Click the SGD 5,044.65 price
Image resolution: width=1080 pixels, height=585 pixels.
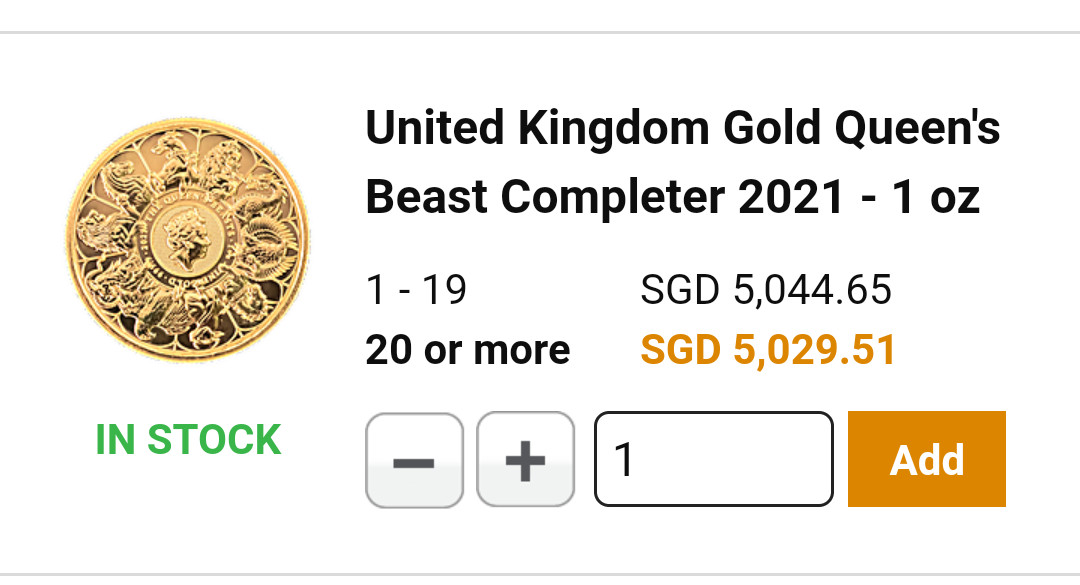[766, 291]
